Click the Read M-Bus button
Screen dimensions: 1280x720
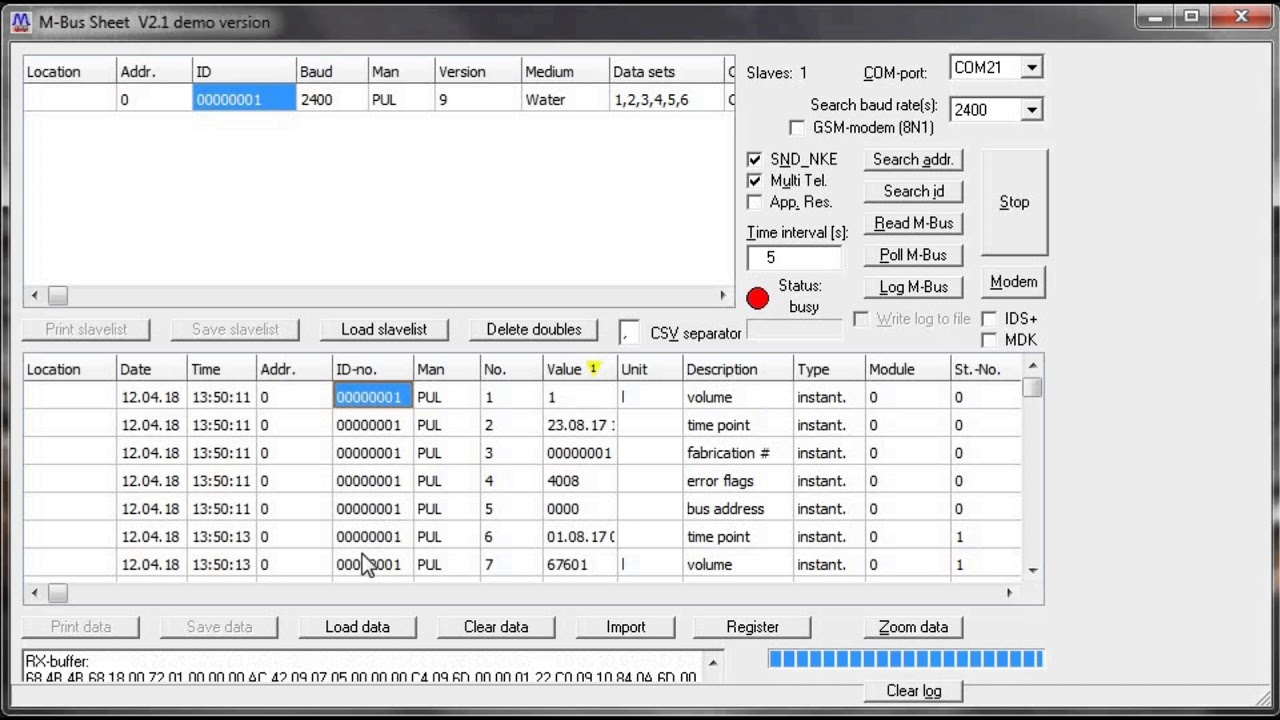click(913, 224)
